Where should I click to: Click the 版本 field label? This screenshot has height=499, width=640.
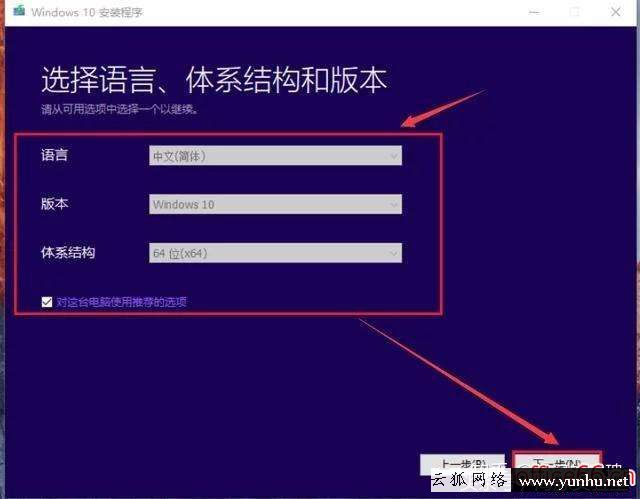click(x=54, y=204)
